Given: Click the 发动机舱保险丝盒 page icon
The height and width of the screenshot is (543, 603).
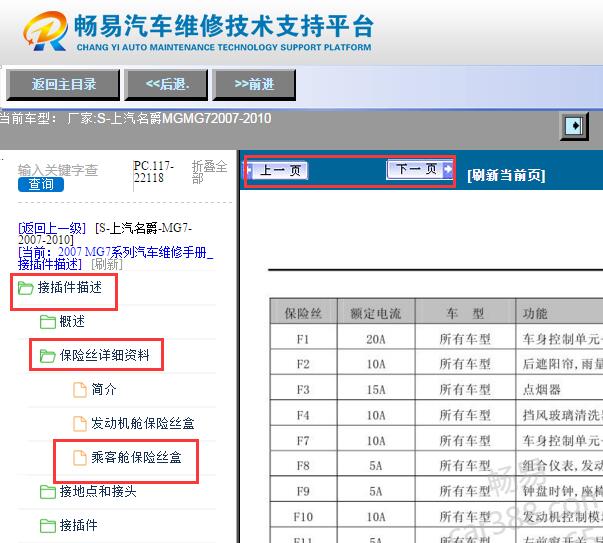Looking at the screenshot, I should (80, 423).
